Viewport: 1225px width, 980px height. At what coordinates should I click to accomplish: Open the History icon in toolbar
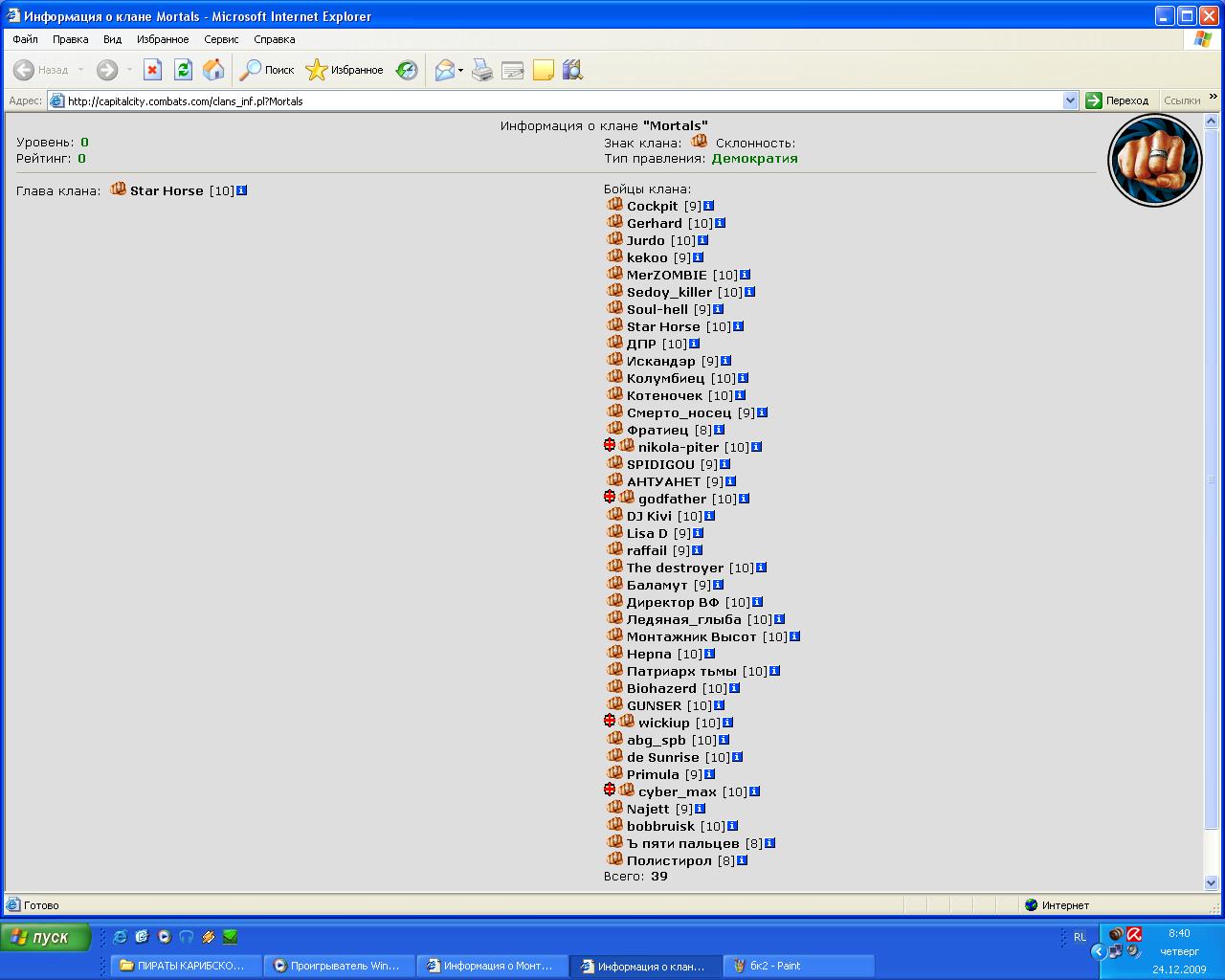pyautogui.click(x=408, y=70)
